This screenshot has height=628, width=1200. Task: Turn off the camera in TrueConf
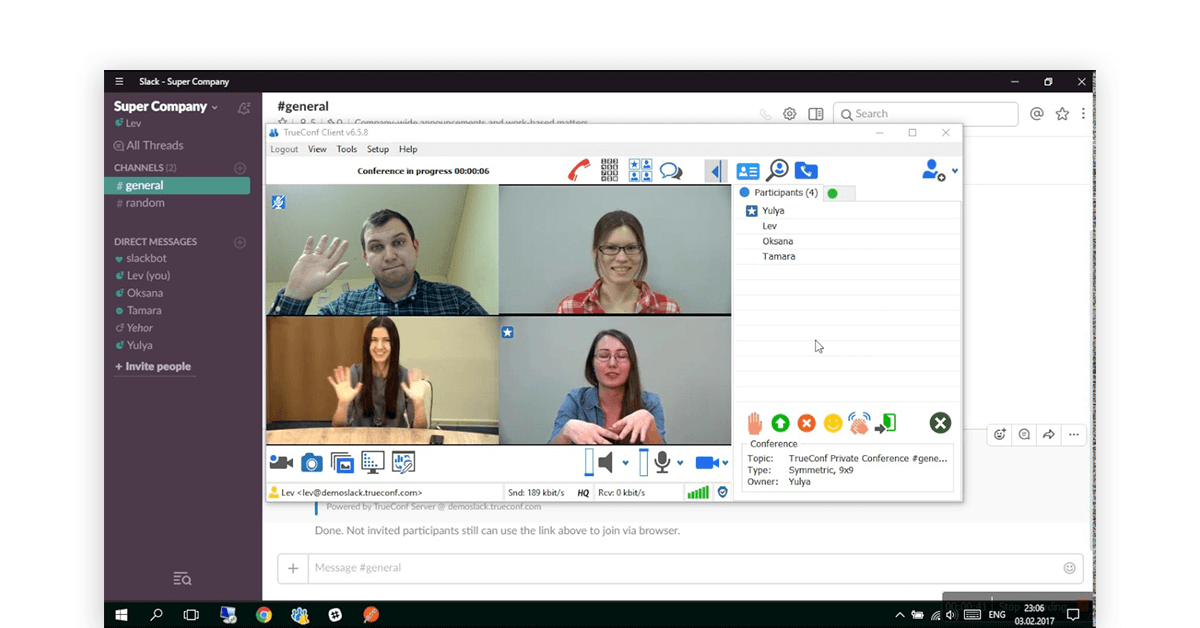[708, 462]
